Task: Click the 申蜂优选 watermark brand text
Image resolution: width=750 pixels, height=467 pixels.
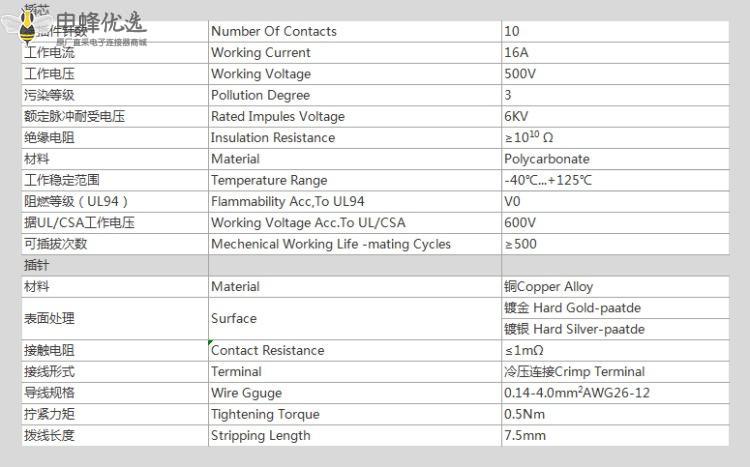Action: click(x=100, y=22)
